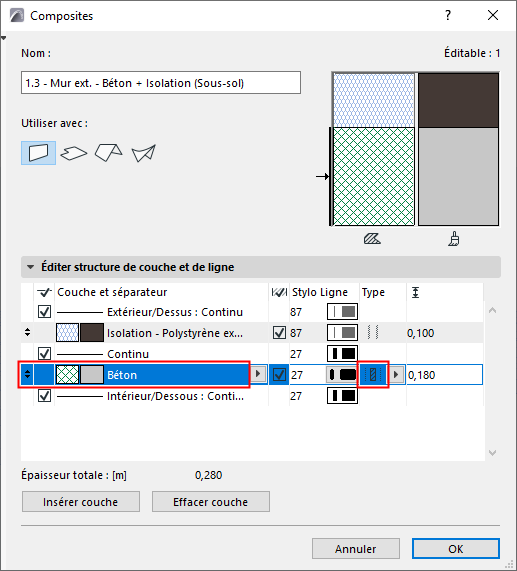This screenshot has height=571, width=517.
Task: Click the Béton thickness field 0,180
Action: click(x=445, y=374)
